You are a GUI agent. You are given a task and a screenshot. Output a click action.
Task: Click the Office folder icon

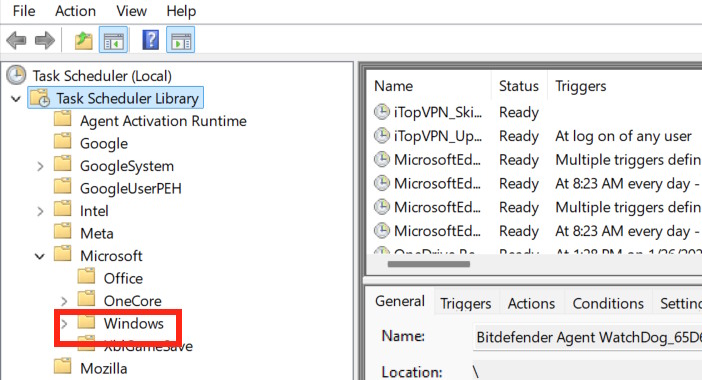[x=86, y=277]
